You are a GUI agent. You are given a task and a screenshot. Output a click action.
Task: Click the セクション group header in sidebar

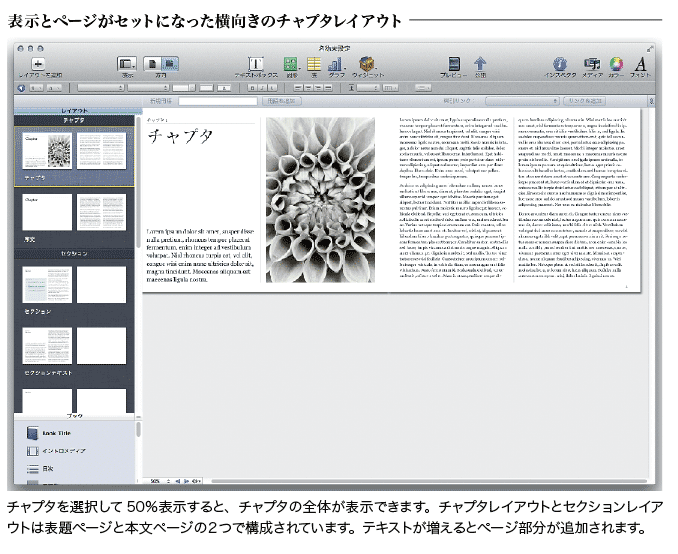[74, 253]
